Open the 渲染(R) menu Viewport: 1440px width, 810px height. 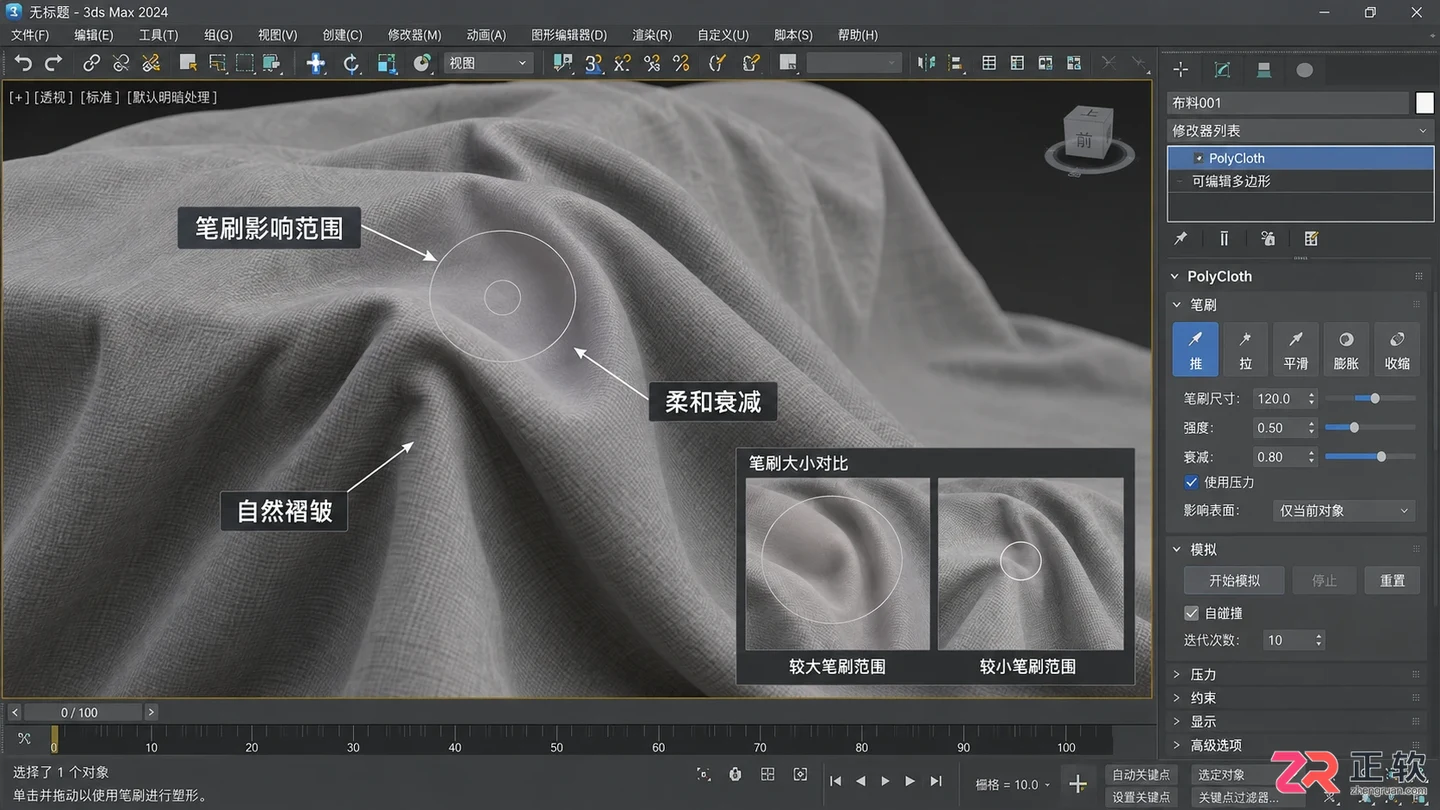pyautogui.click(x=652, y=35)
